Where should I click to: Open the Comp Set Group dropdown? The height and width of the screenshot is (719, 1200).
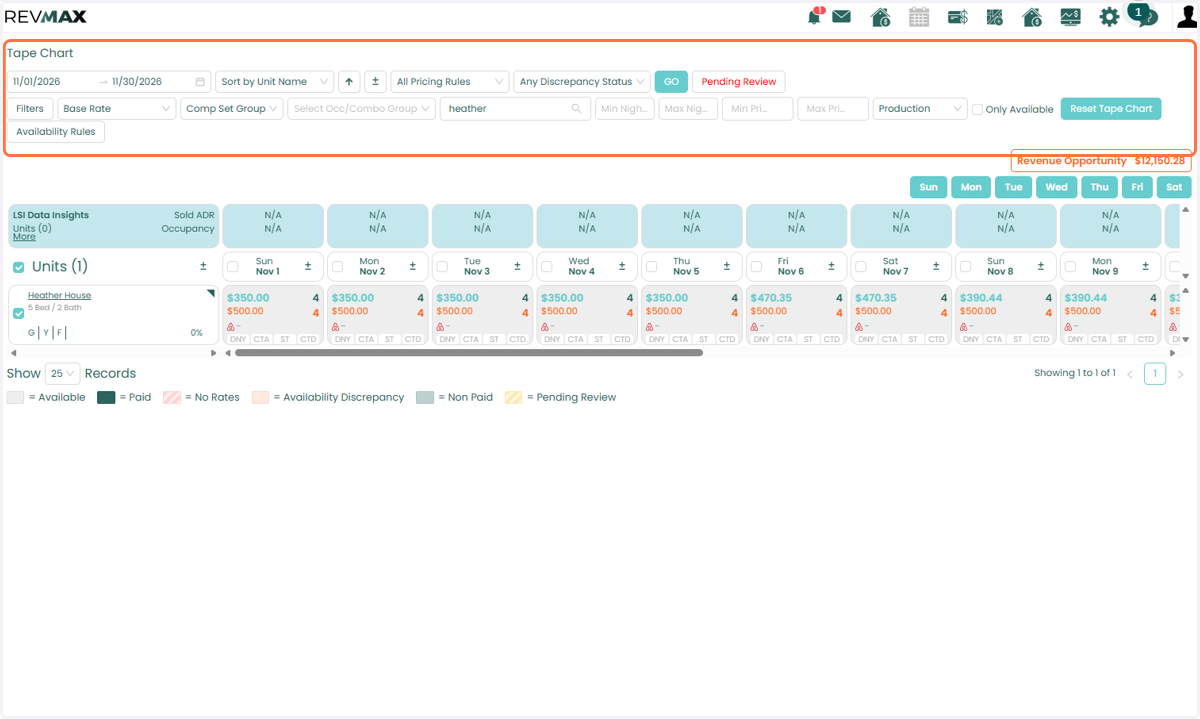pos(232,109)
